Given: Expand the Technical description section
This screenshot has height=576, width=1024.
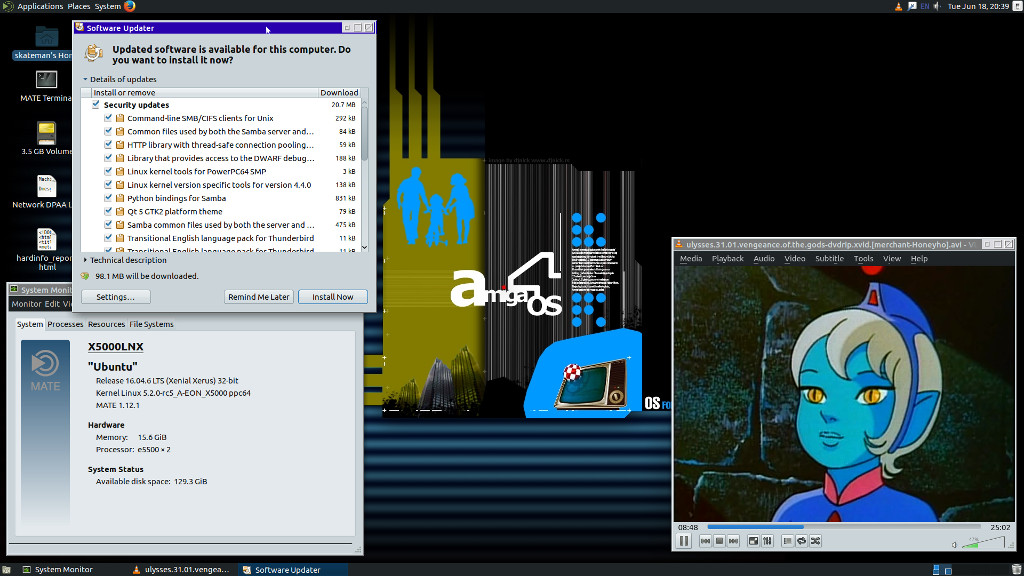Looking at the screenshot, I should click(125, 260).
